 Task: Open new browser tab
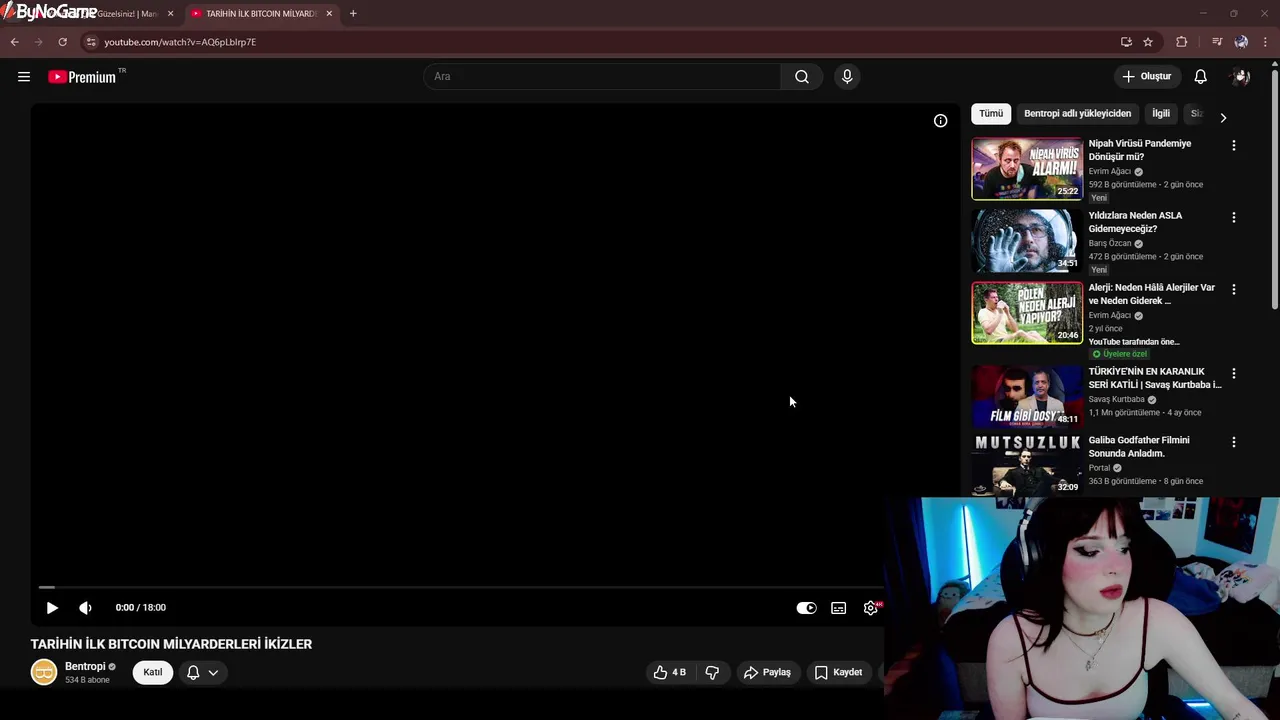tap(353, 14)
